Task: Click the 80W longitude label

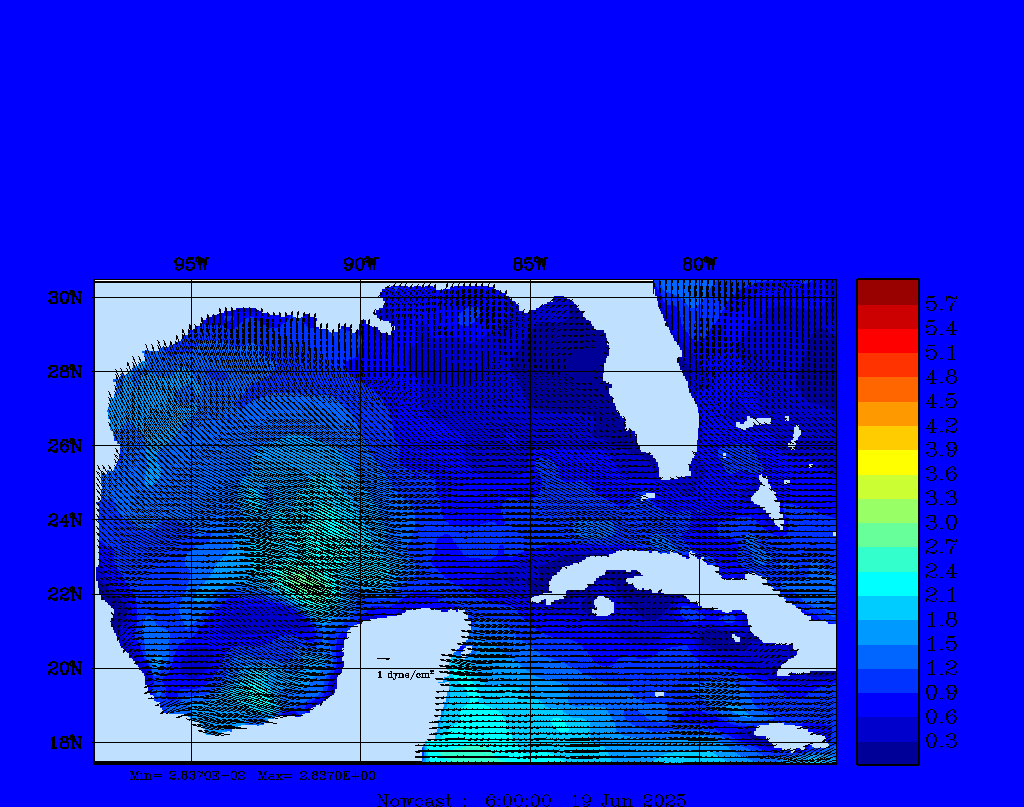Action: click(699, 264)
